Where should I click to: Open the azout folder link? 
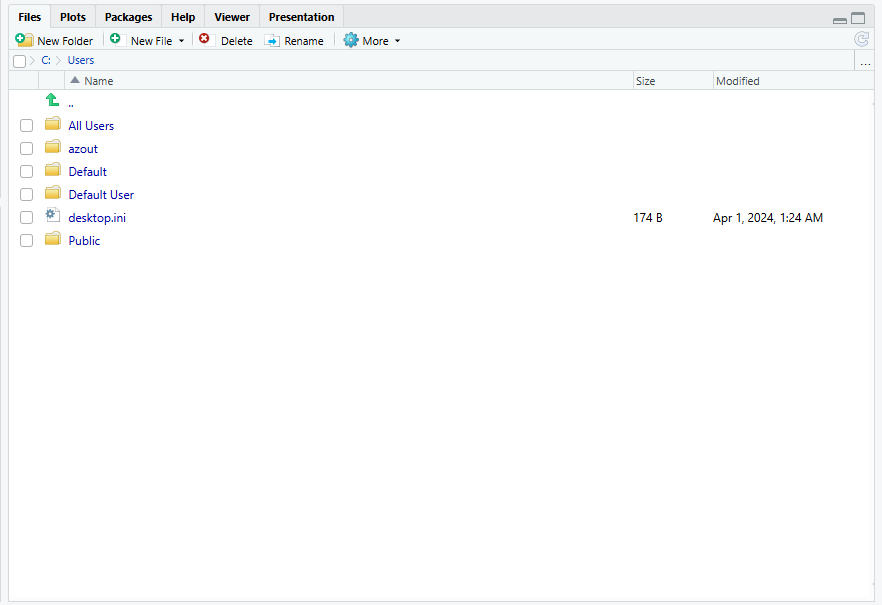(x=83, y=149)
